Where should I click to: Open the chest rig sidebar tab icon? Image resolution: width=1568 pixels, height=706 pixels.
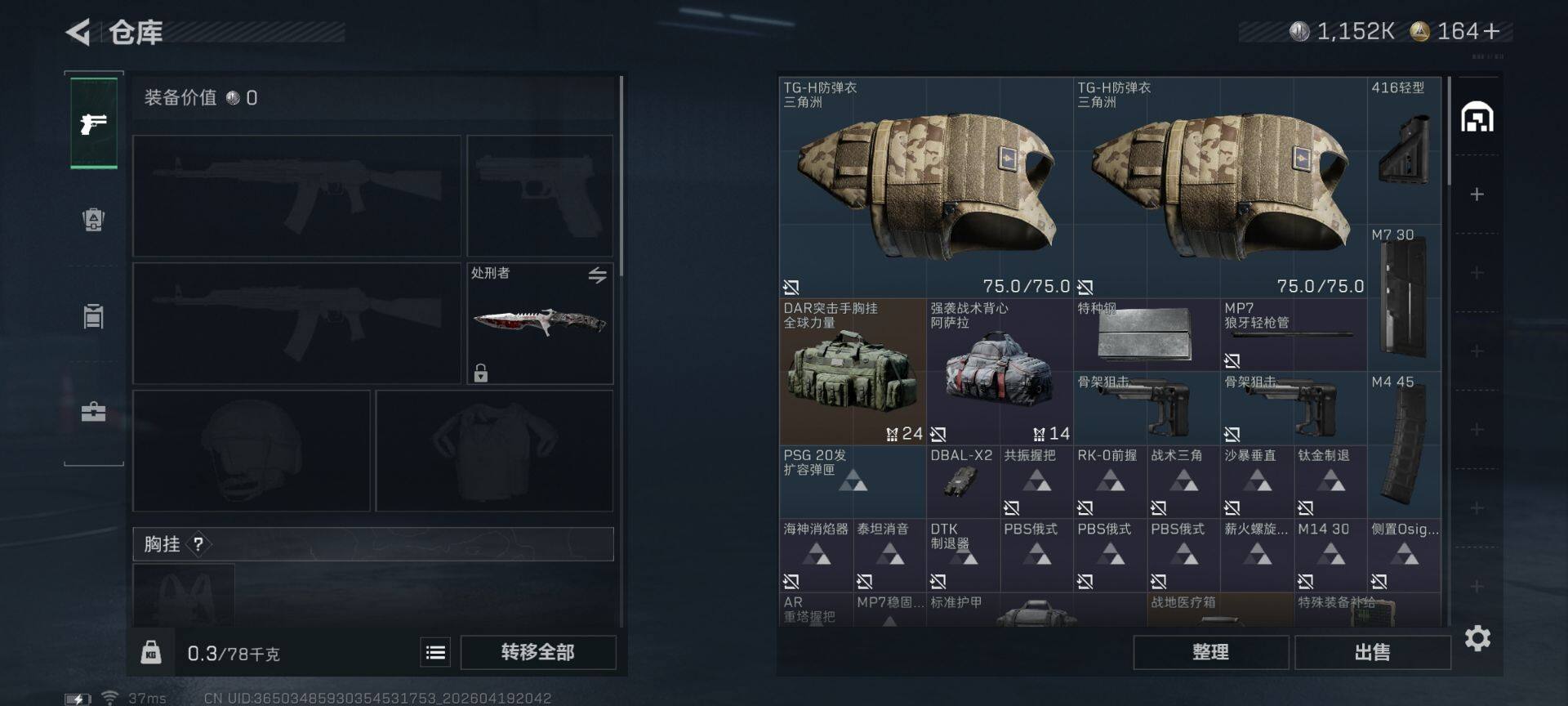point(94,315)
